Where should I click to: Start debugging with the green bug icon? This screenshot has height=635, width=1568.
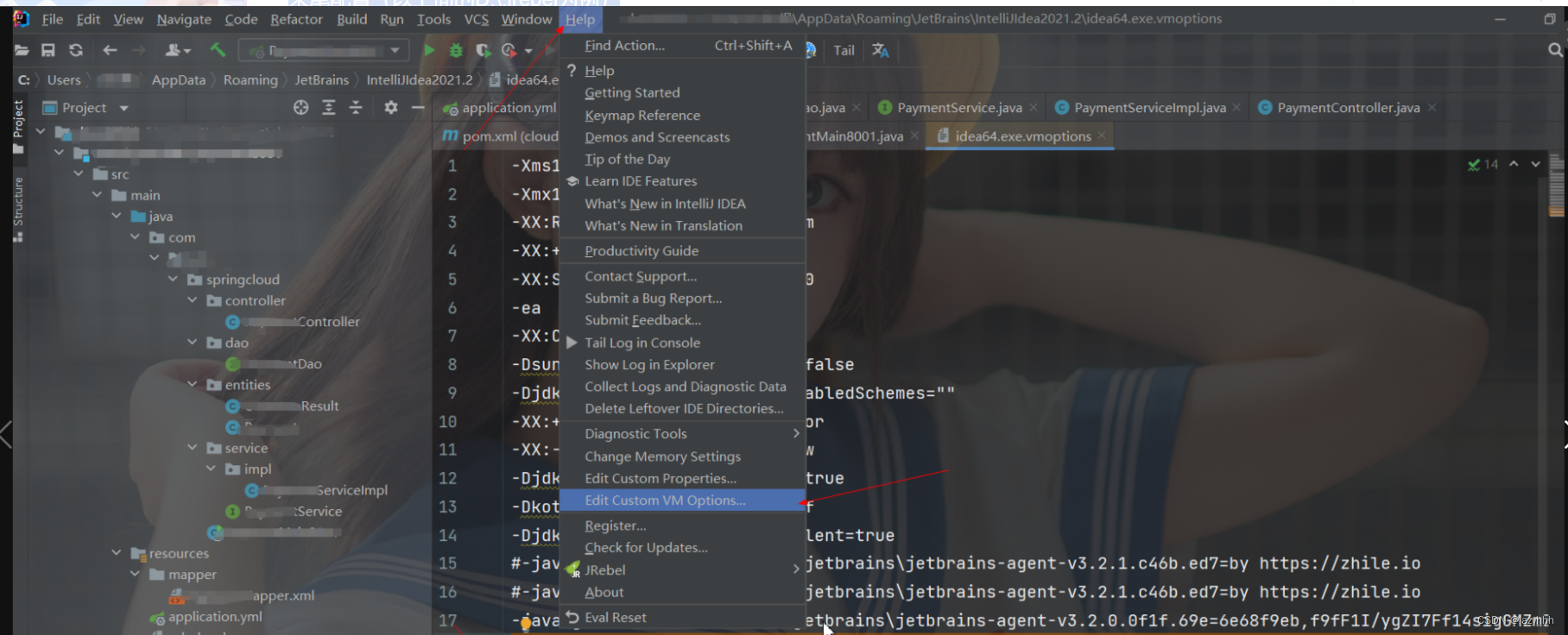point(456,51)
